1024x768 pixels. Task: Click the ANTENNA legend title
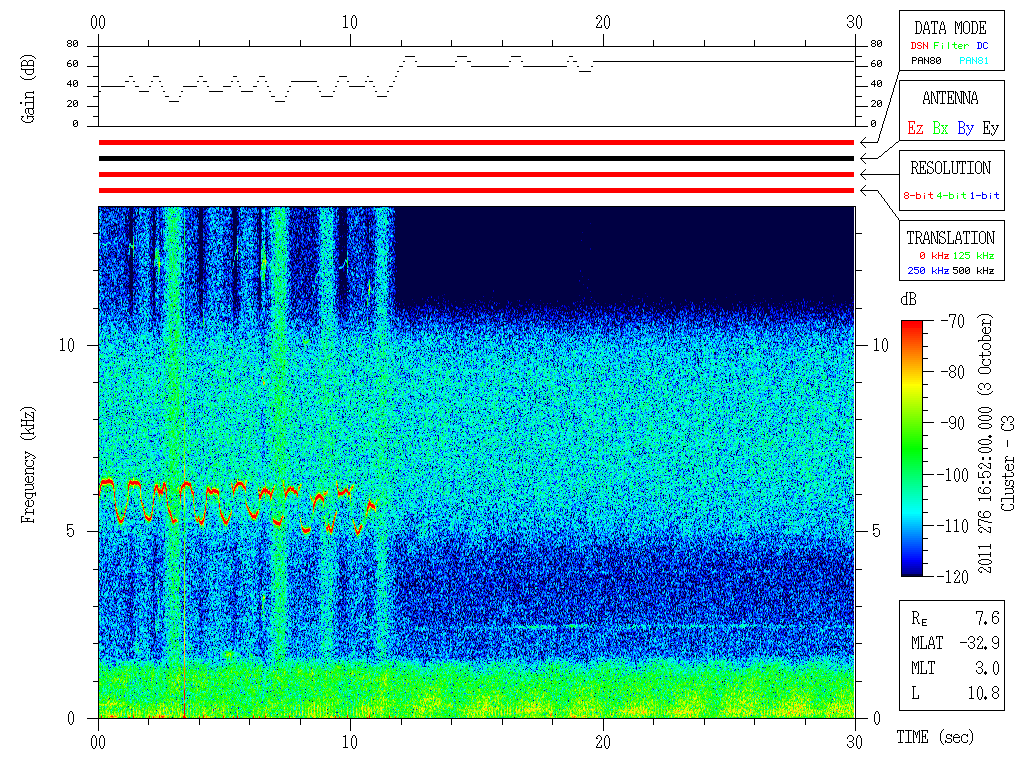point(950,99)
